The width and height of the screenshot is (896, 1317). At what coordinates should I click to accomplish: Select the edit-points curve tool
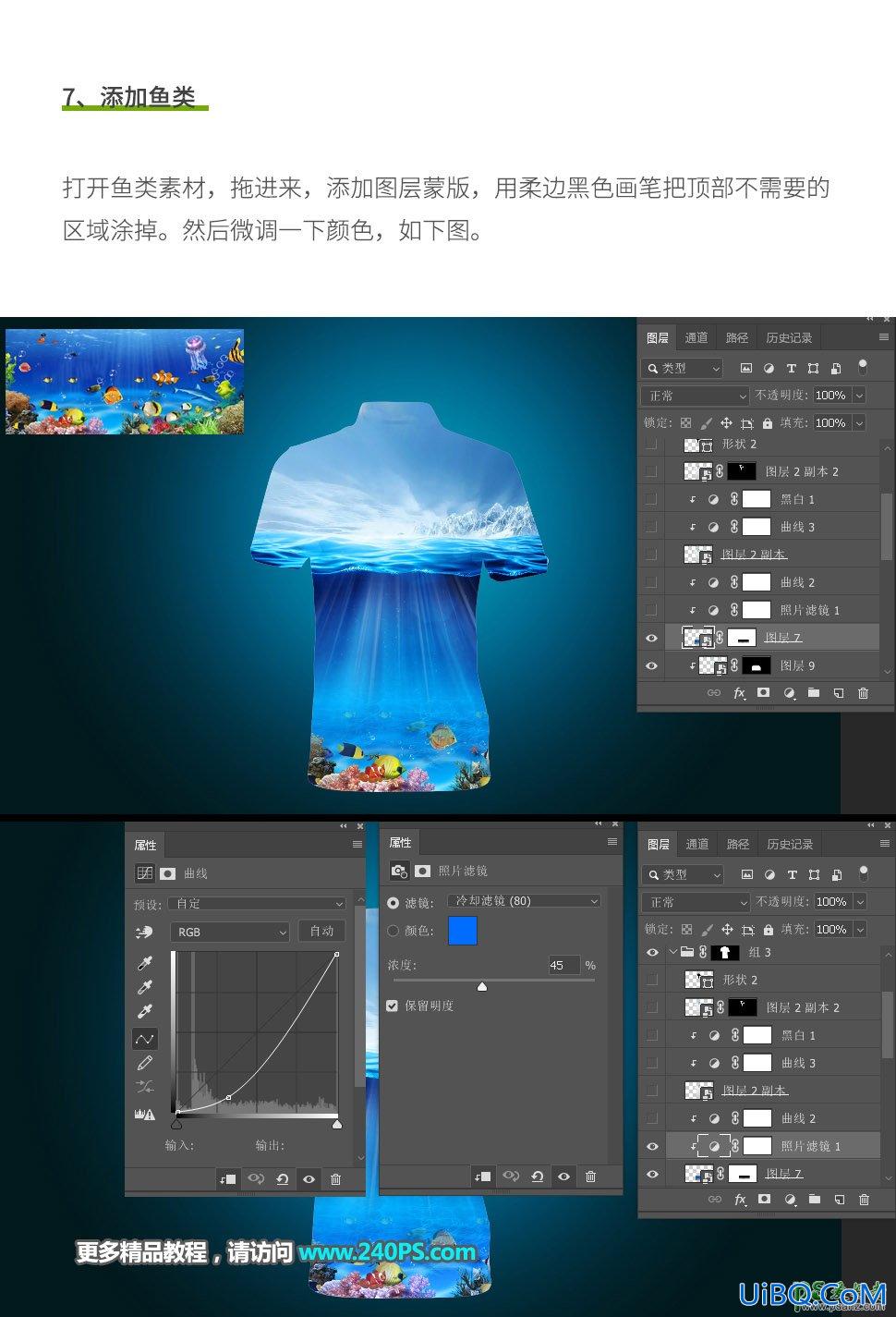[145, 1039]
